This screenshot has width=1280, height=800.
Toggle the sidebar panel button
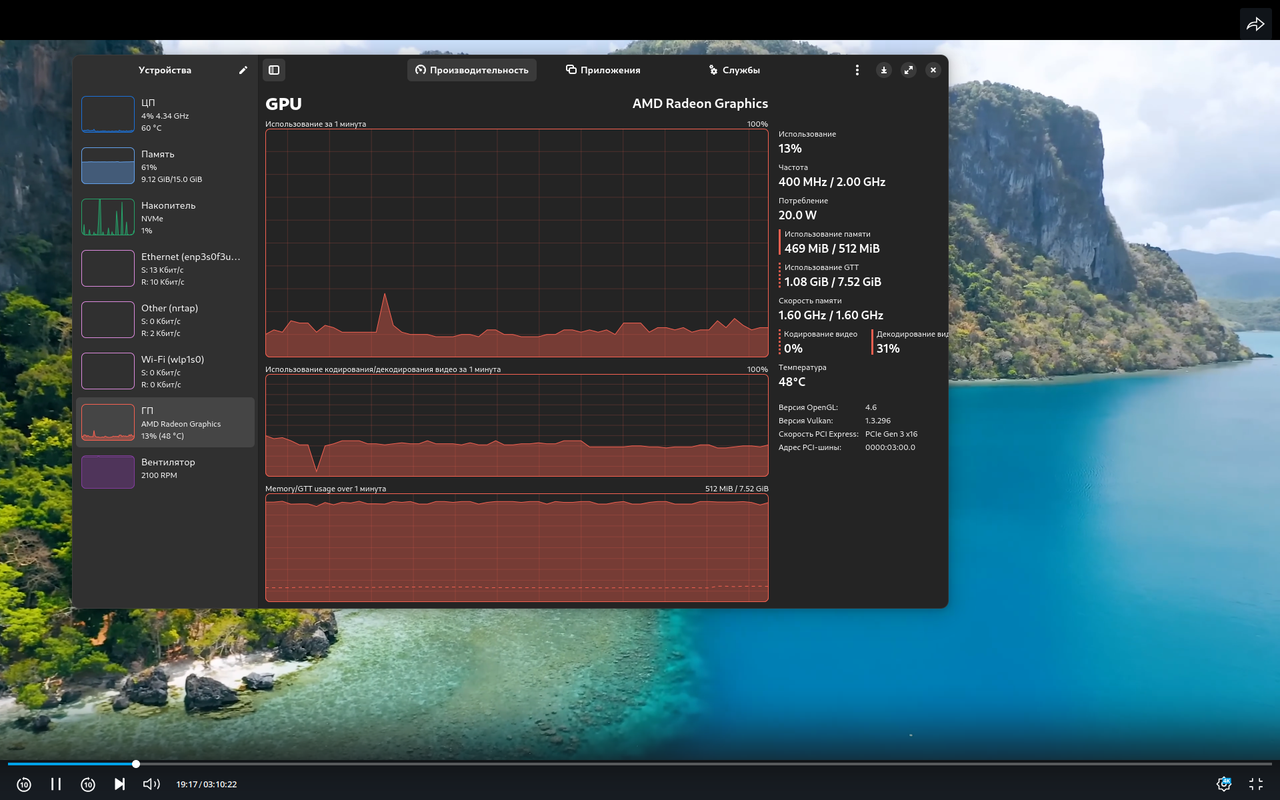(x=274, y=70)
